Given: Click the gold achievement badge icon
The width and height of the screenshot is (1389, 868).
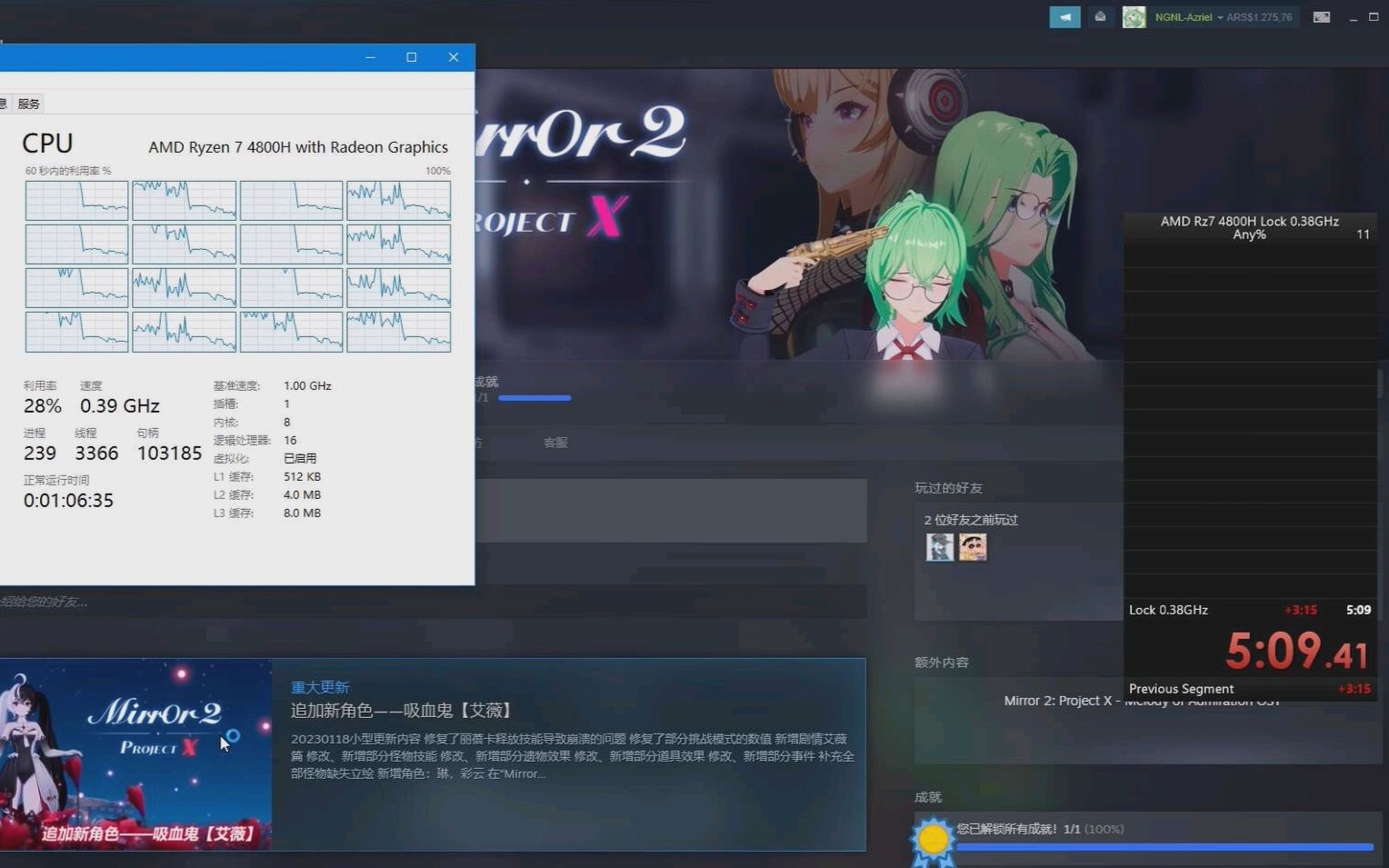Looking at the screenshot, I should click(933, 841).
